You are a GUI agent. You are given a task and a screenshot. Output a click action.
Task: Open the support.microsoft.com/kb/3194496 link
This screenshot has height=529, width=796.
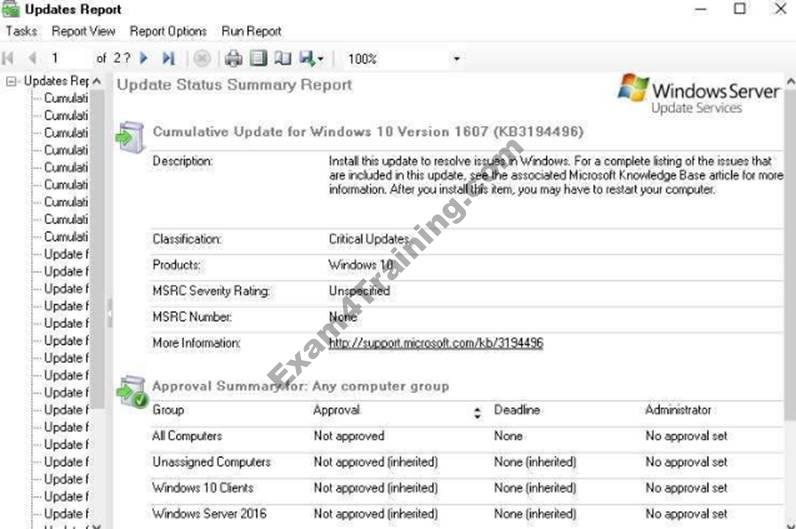pos(436,343)
